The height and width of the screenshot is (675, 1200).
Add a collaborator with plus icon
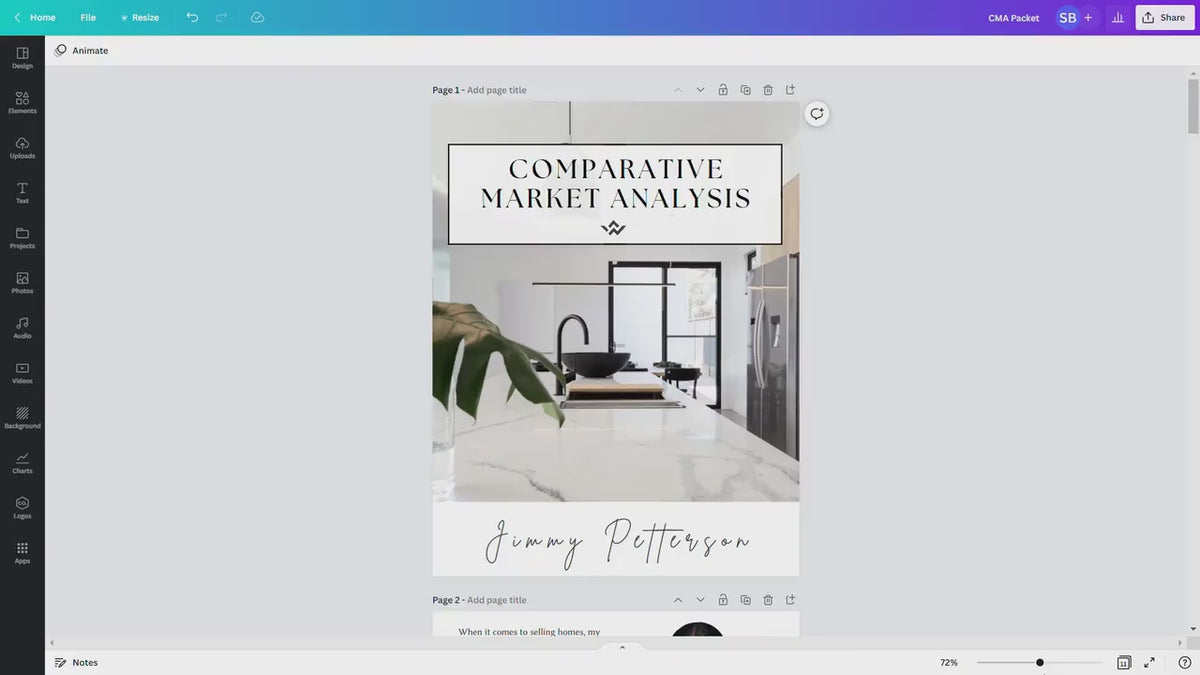pyautogui.click(x=1088, y=17)
